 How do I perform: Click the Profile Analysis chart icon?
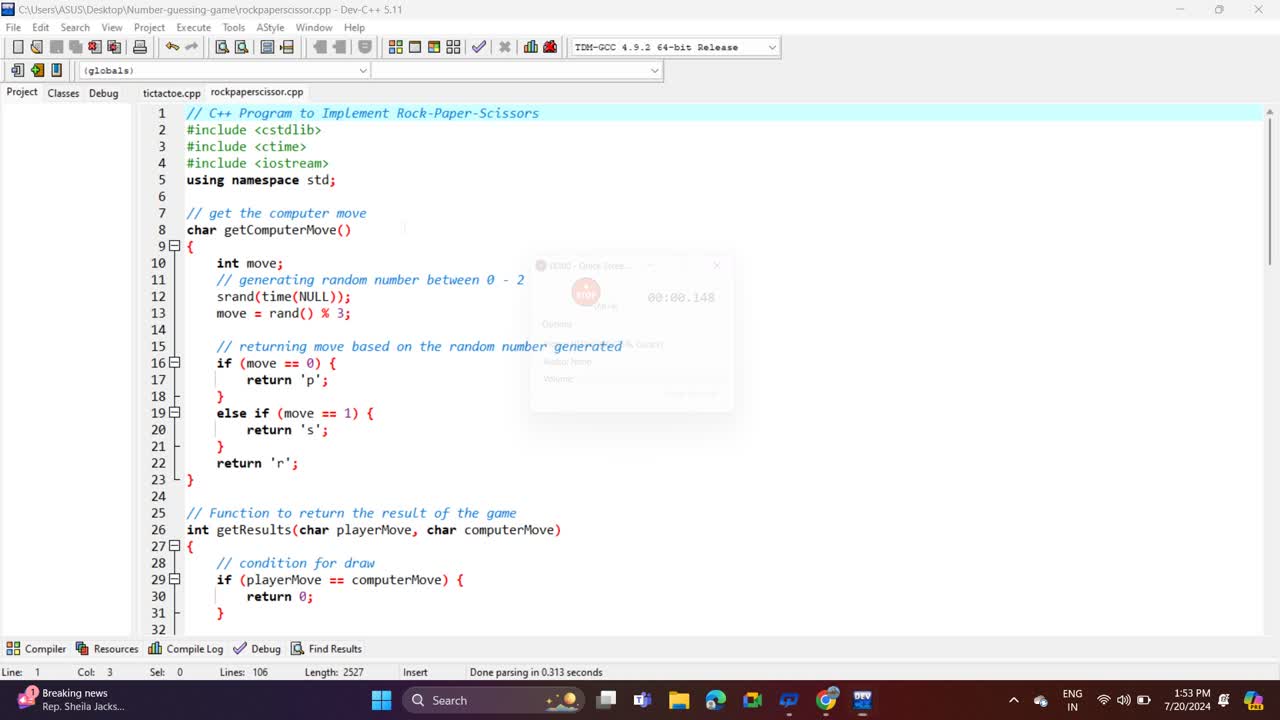(530, 47)
